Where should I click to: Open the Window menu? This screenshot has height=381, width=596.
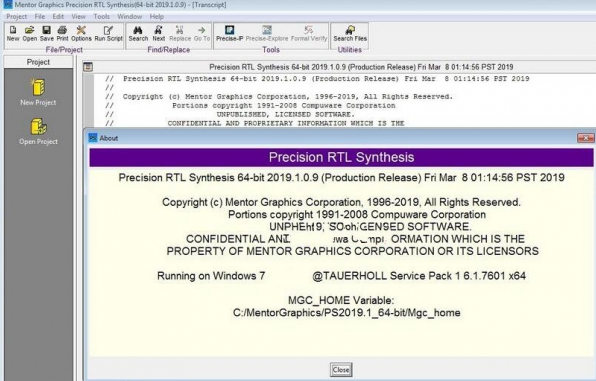129,17
